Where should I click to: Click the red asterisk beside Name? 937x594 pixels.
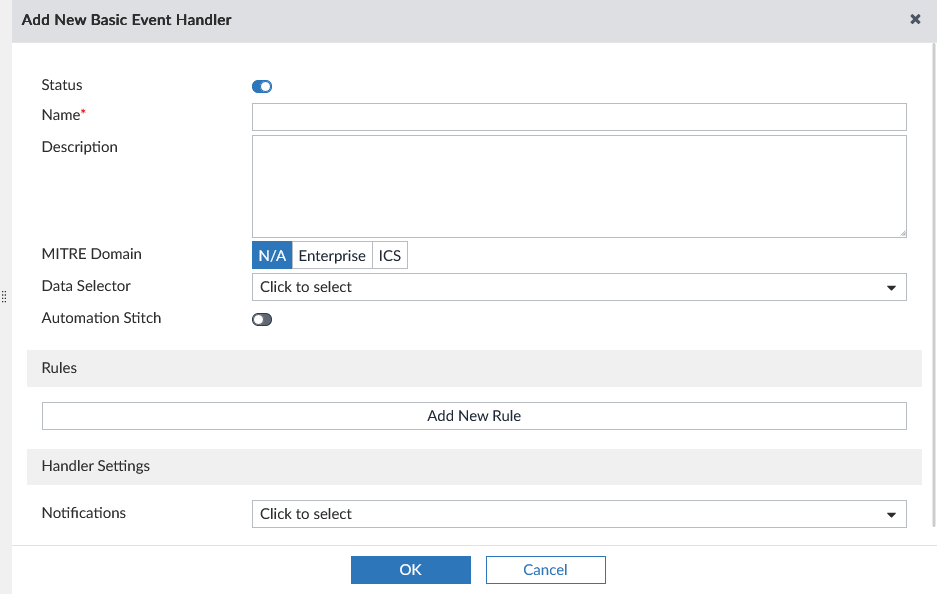pyautogui.click(x=83, y=110)
